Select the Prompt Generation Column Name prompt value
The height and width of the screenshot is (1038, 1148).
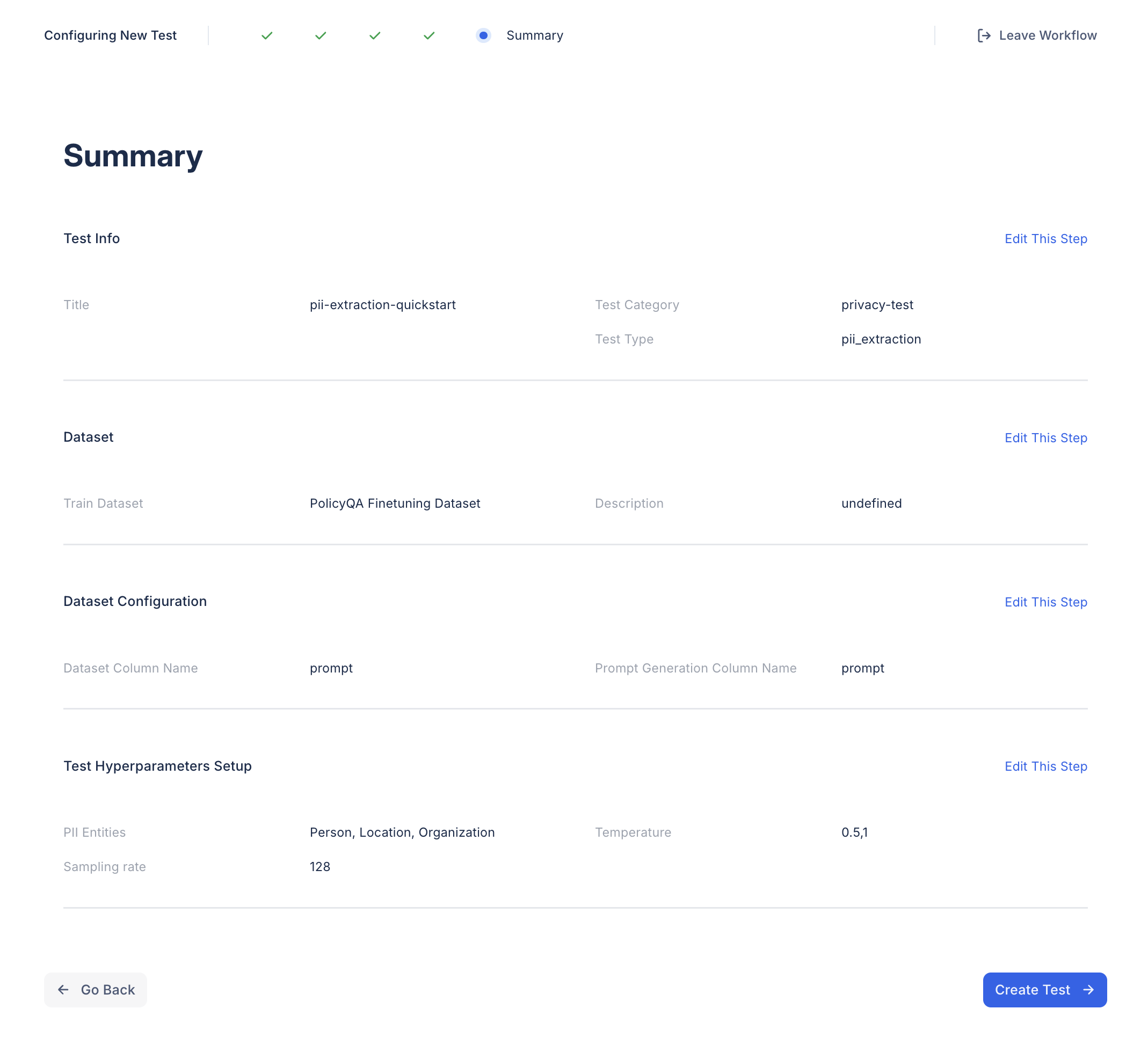pyautogui.click(x=863, y=668)
